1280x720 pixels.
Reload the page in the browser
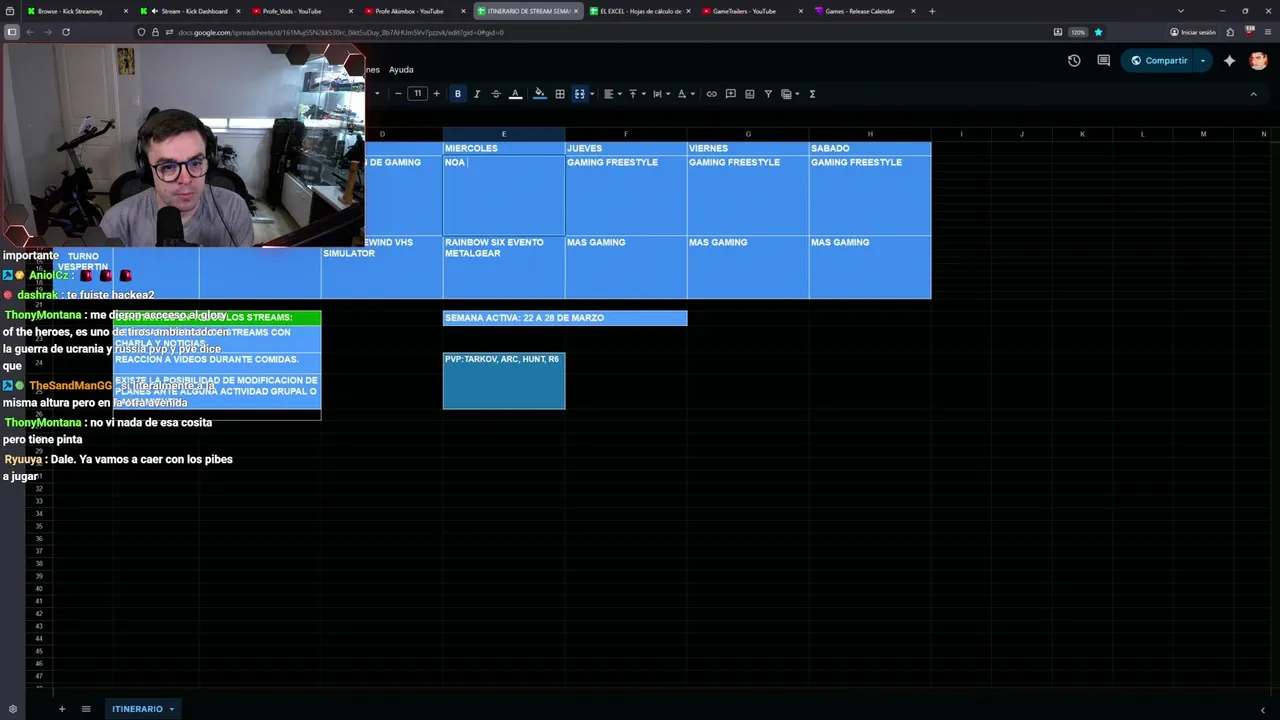[x=66, y=32]
